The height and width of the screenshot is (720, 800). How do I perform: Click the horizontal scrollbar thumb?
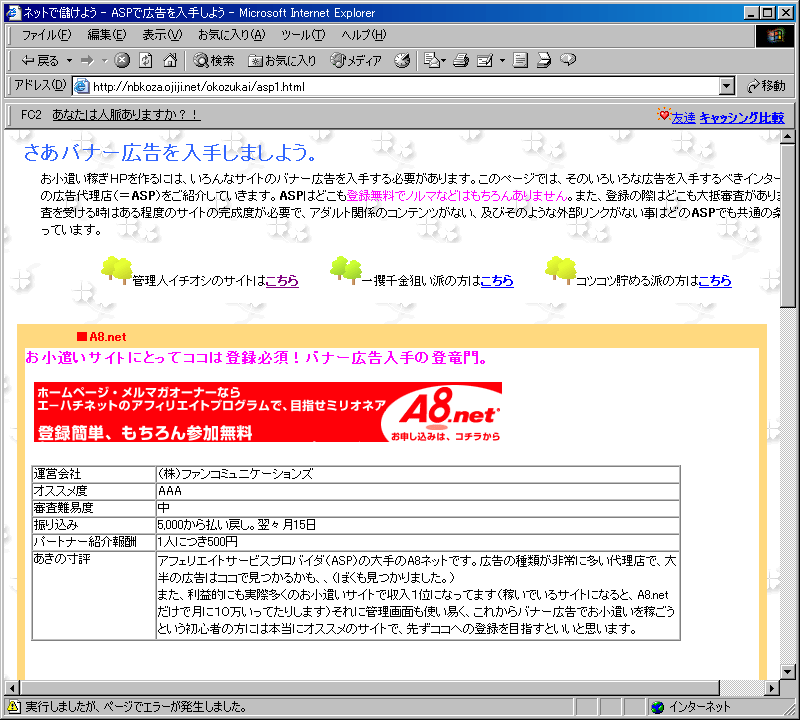click(x=369, y=688)
